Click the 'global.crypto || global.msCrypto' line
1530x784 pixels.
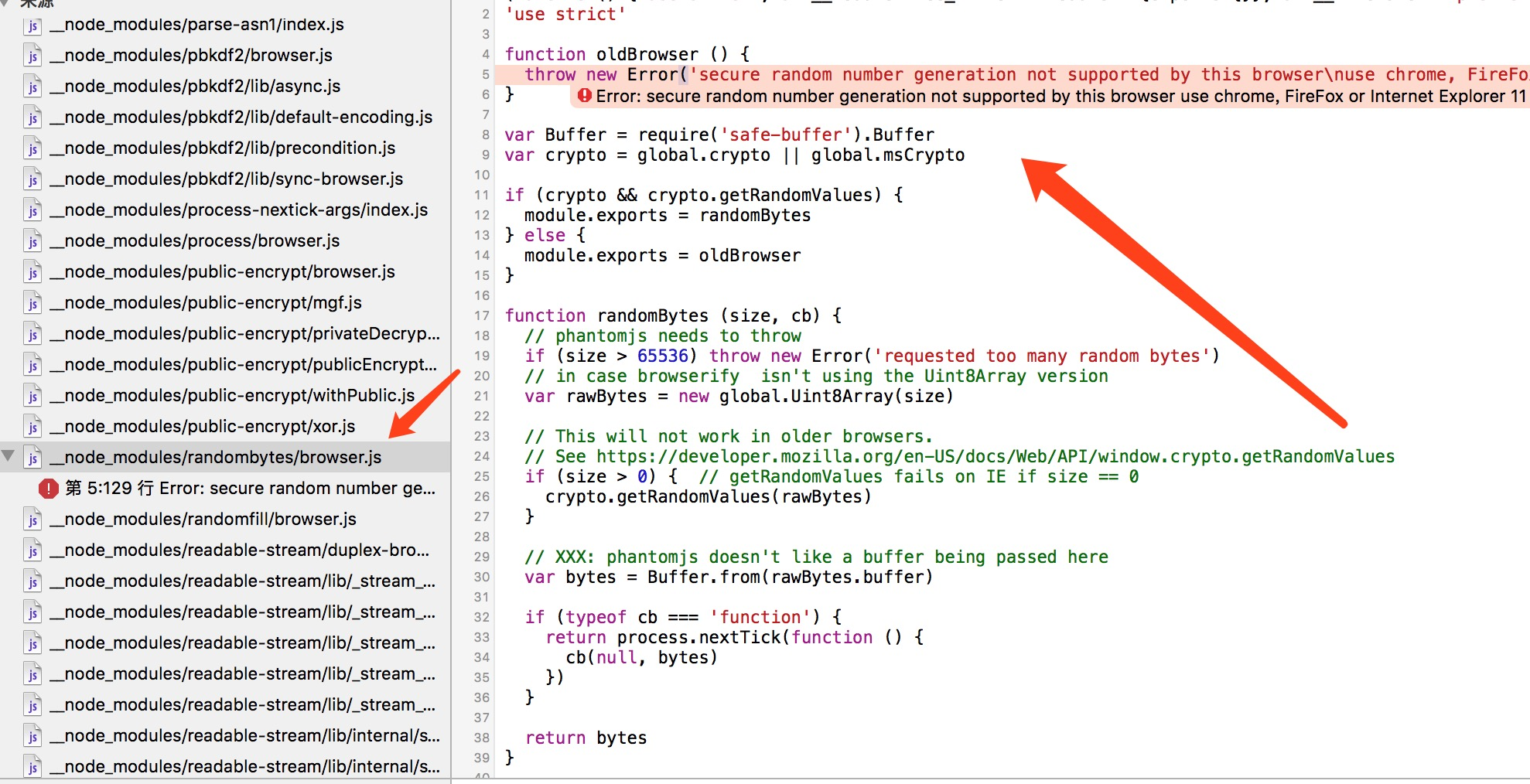(x=735, y=155)
